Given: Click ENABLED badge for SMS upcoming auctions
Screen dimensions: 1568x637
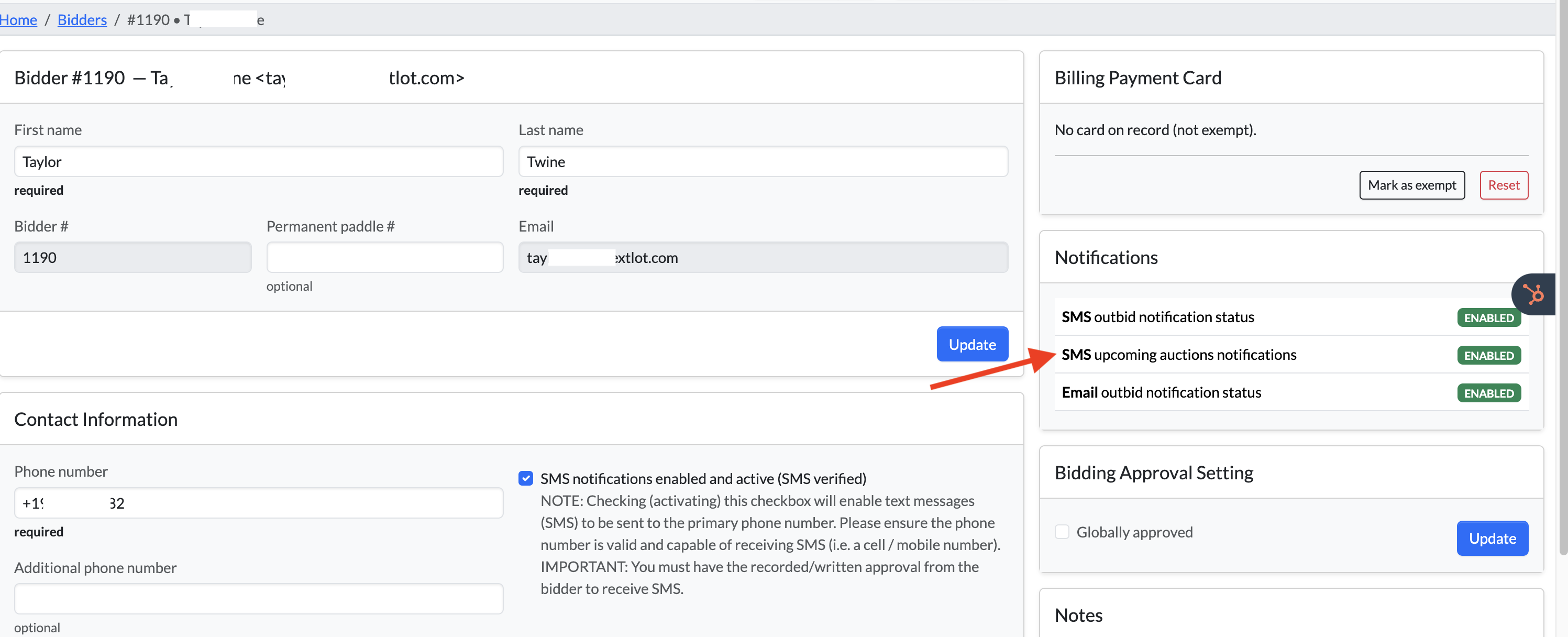Looking at the screenshot, I should tap(1488, 356).
